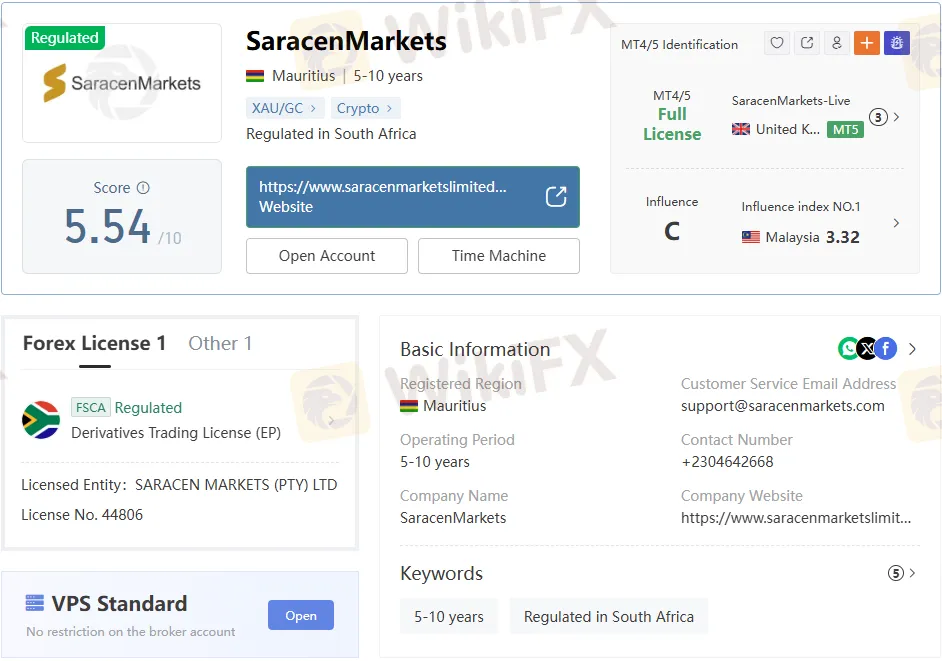Open the Facebook social icon
Image resolution: width=942 pixels, height=661 pixels.
pyautogui.click(x=886, y=349)
